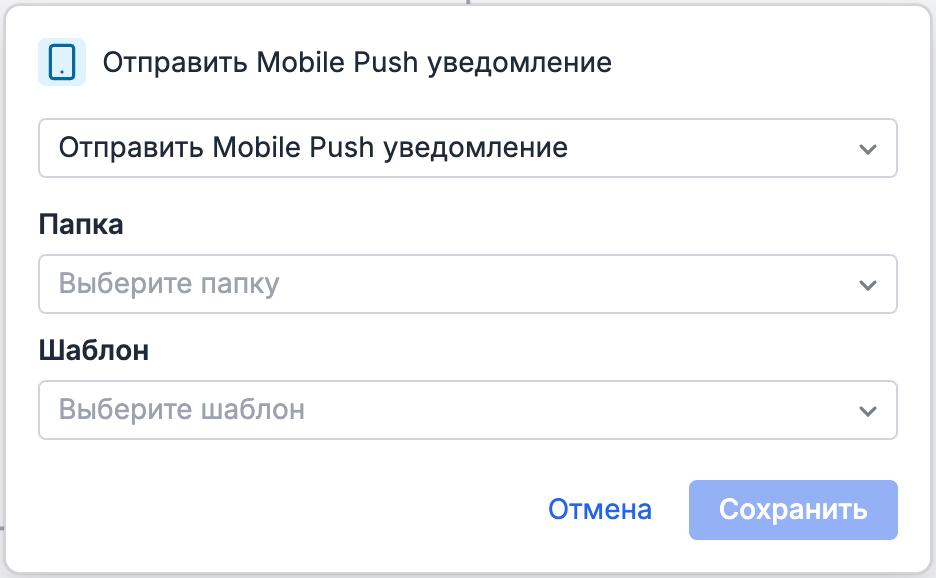Click the dropdown arrow of the Шаблон field
The height and width of the screenshot is (578, 936).
(x=869, y=410)
